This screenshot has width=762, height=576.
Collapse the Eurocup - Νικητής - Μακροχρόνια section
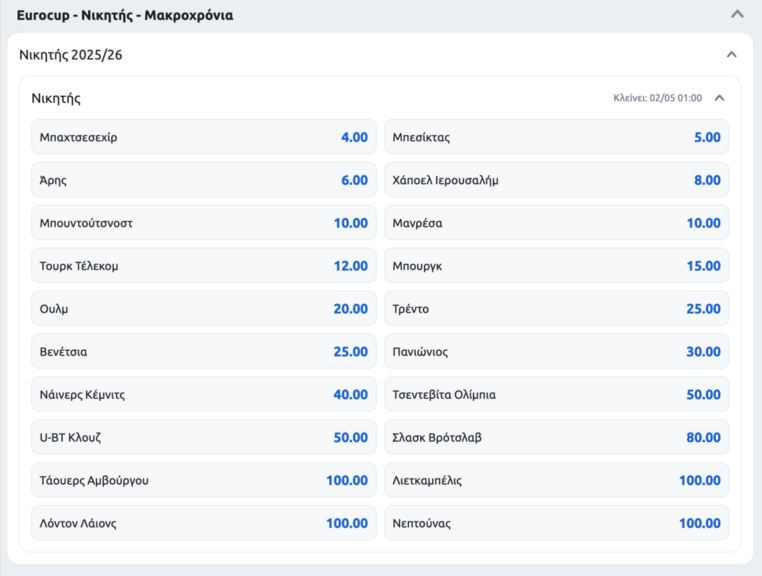[737, 15]
